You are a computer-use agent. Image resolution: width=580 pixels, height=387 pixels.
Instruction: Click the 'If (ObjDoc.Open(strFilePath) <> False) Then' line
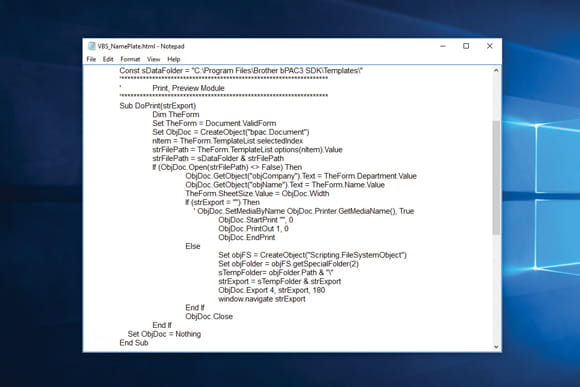(227, 167)
